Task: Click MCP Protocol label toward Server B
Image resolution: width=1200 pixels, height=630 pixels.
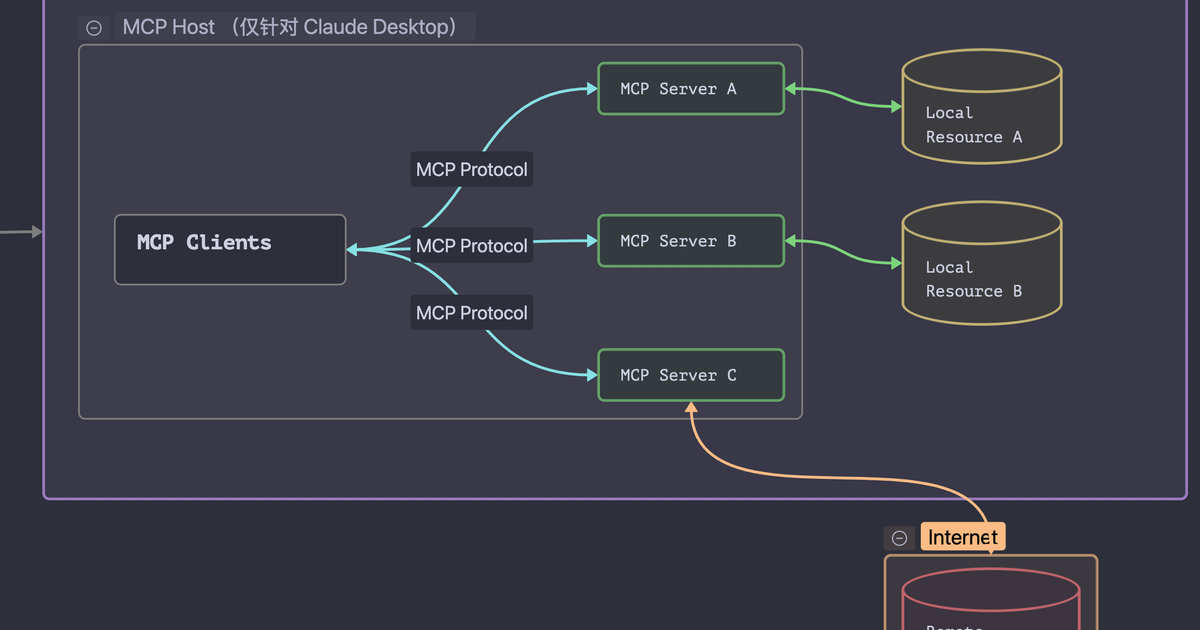Action: pyautogui.click(x=472, y=246)
